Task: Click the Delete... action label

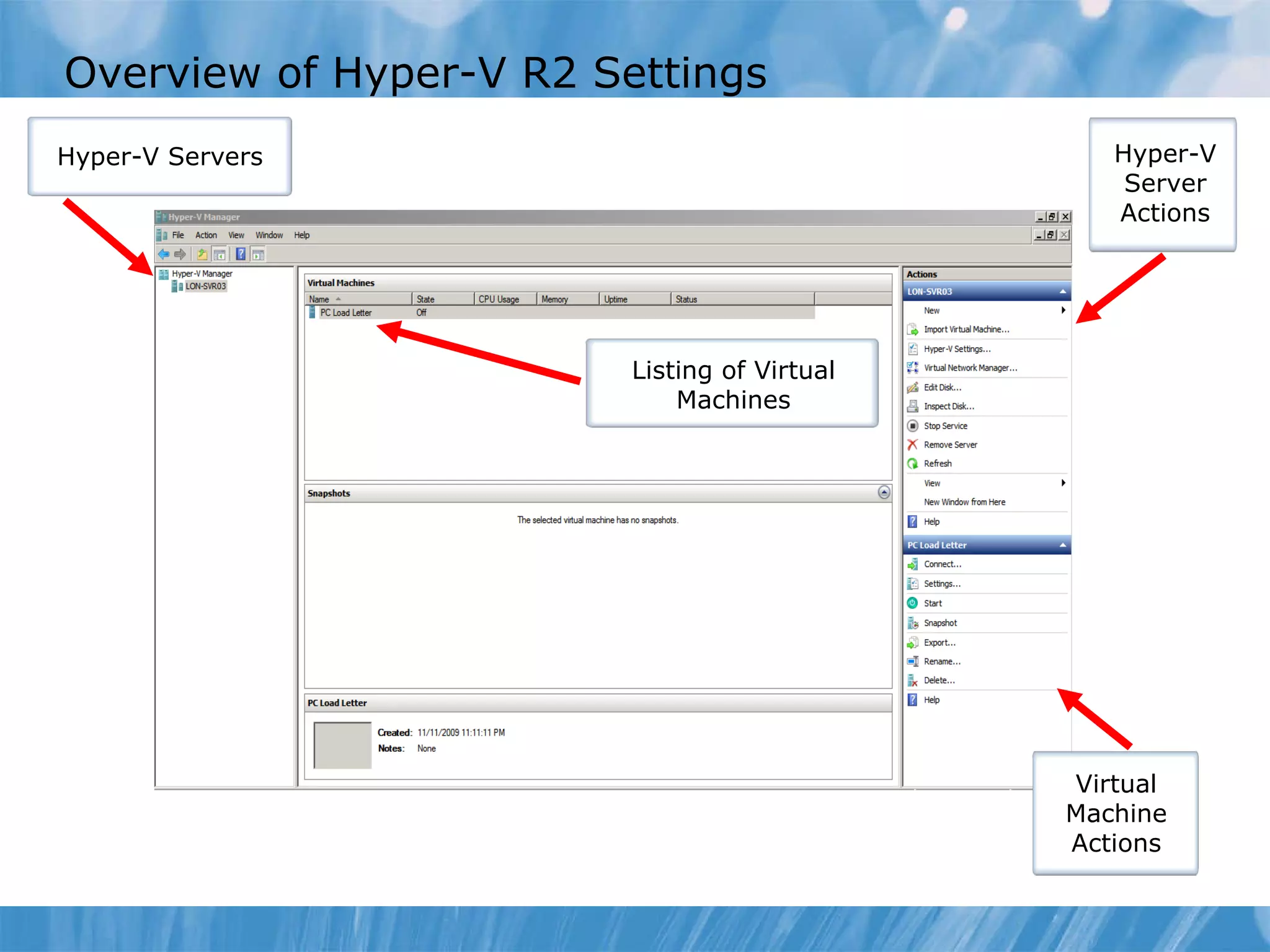Action: click(939, 681)
